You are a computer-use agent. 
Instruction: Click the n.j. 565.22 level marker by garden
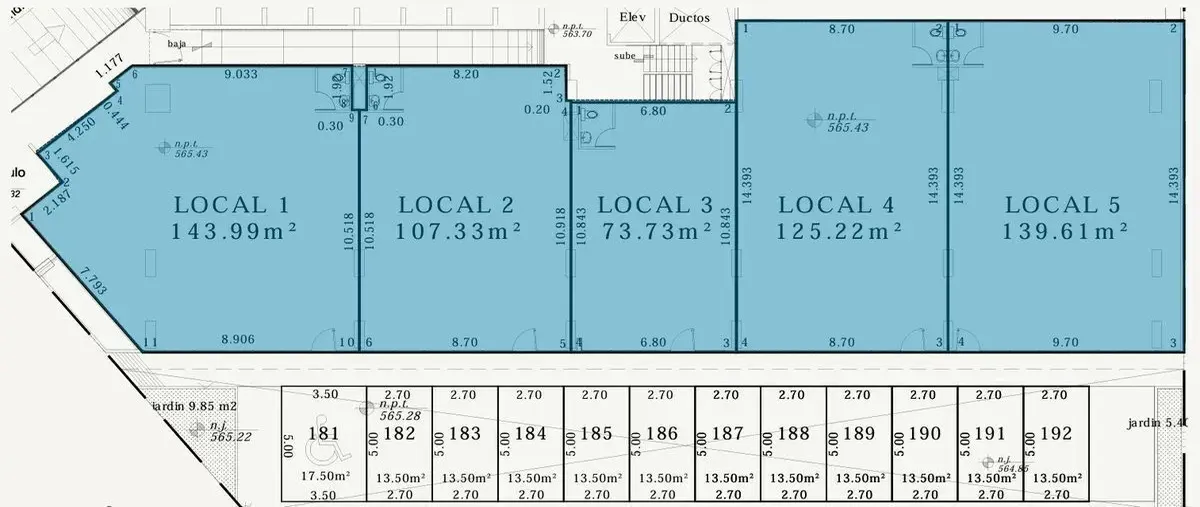[217, 431]
